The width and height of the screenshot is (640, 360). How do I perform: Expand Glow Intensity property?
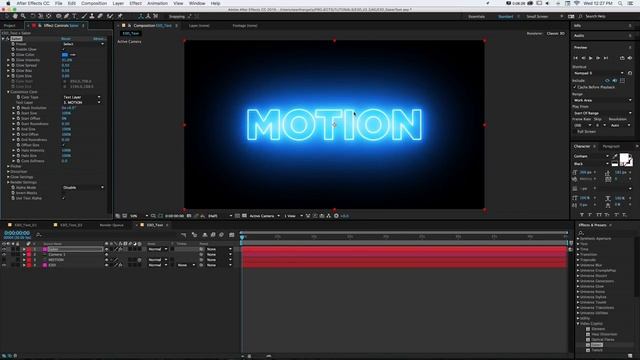(x=8, y=60)
